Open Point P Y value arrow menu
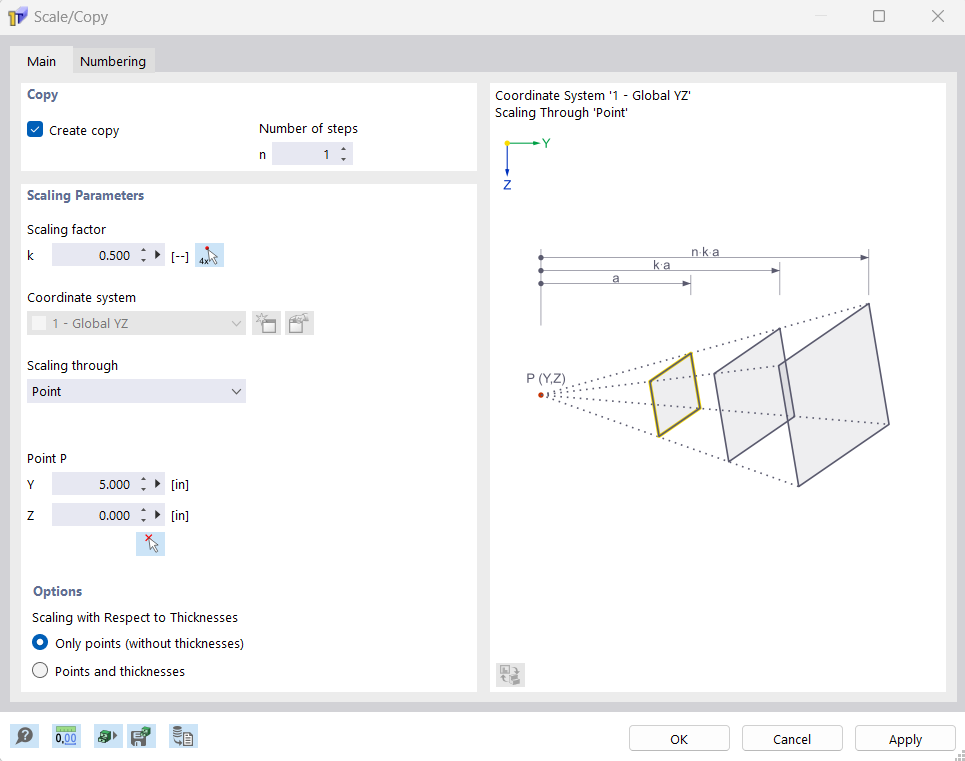The height and width of the screenshot is (761, 965). tap(158, 484)
